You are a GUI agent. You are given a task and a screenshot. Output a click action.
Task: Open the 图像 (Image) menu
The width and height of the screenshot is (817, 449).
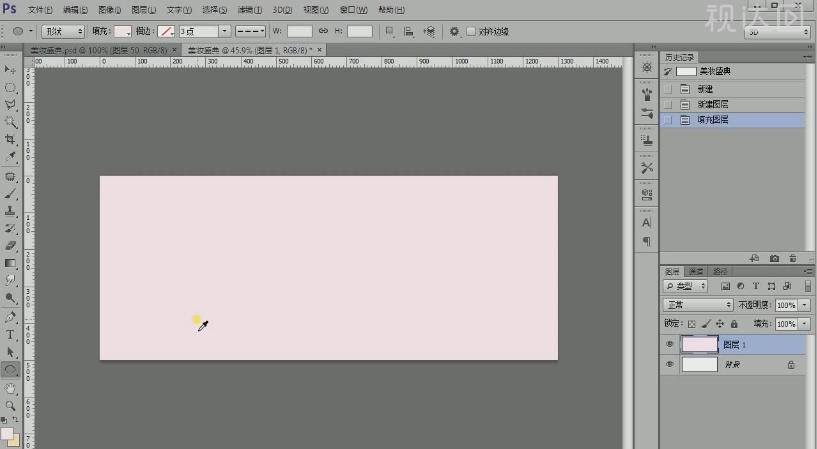[109, 10]
